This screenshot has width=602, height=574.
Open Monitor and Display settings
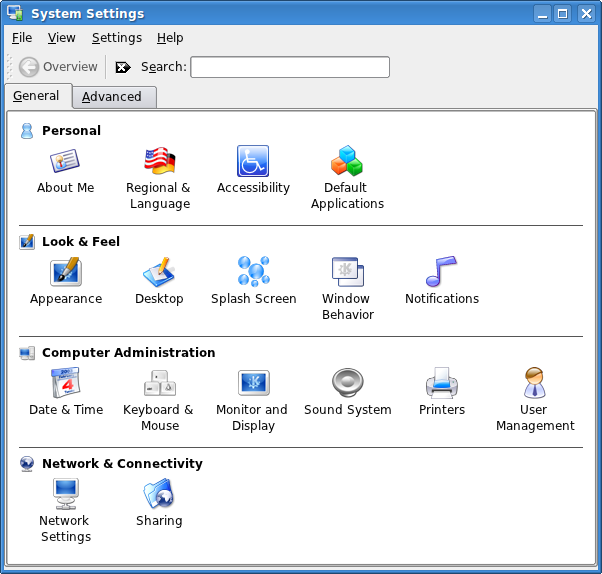click(x=253, y=400)
